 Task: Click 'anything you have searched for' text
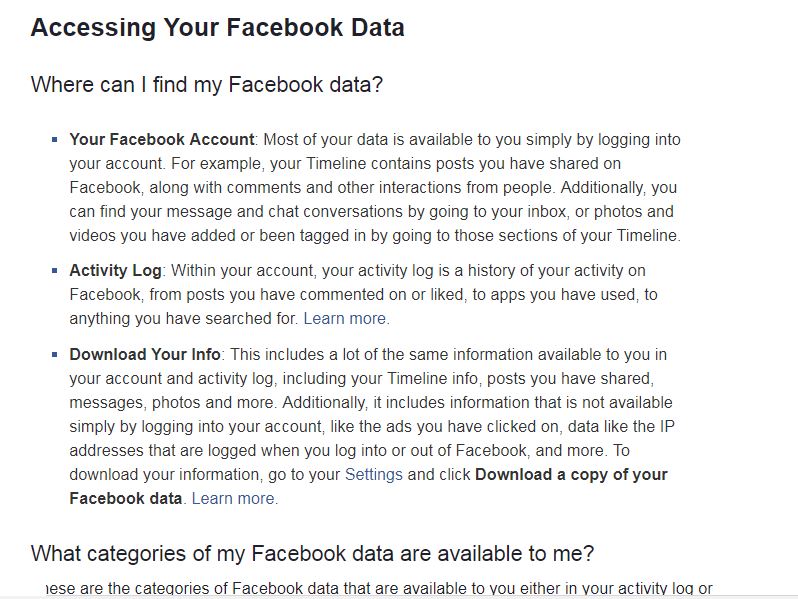click(x=184, y=319)
